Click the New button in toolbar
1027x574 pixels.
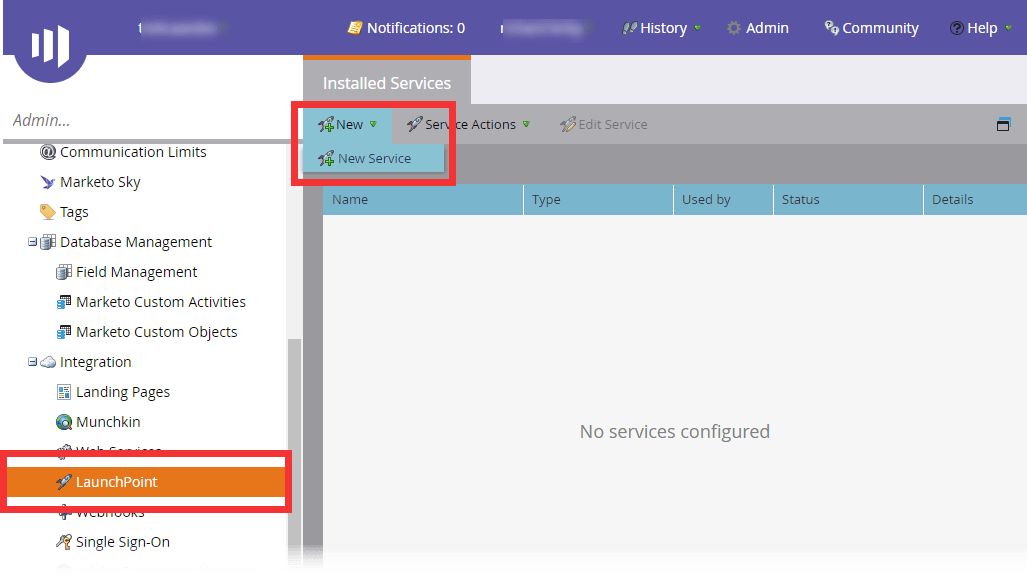[347, 124]
